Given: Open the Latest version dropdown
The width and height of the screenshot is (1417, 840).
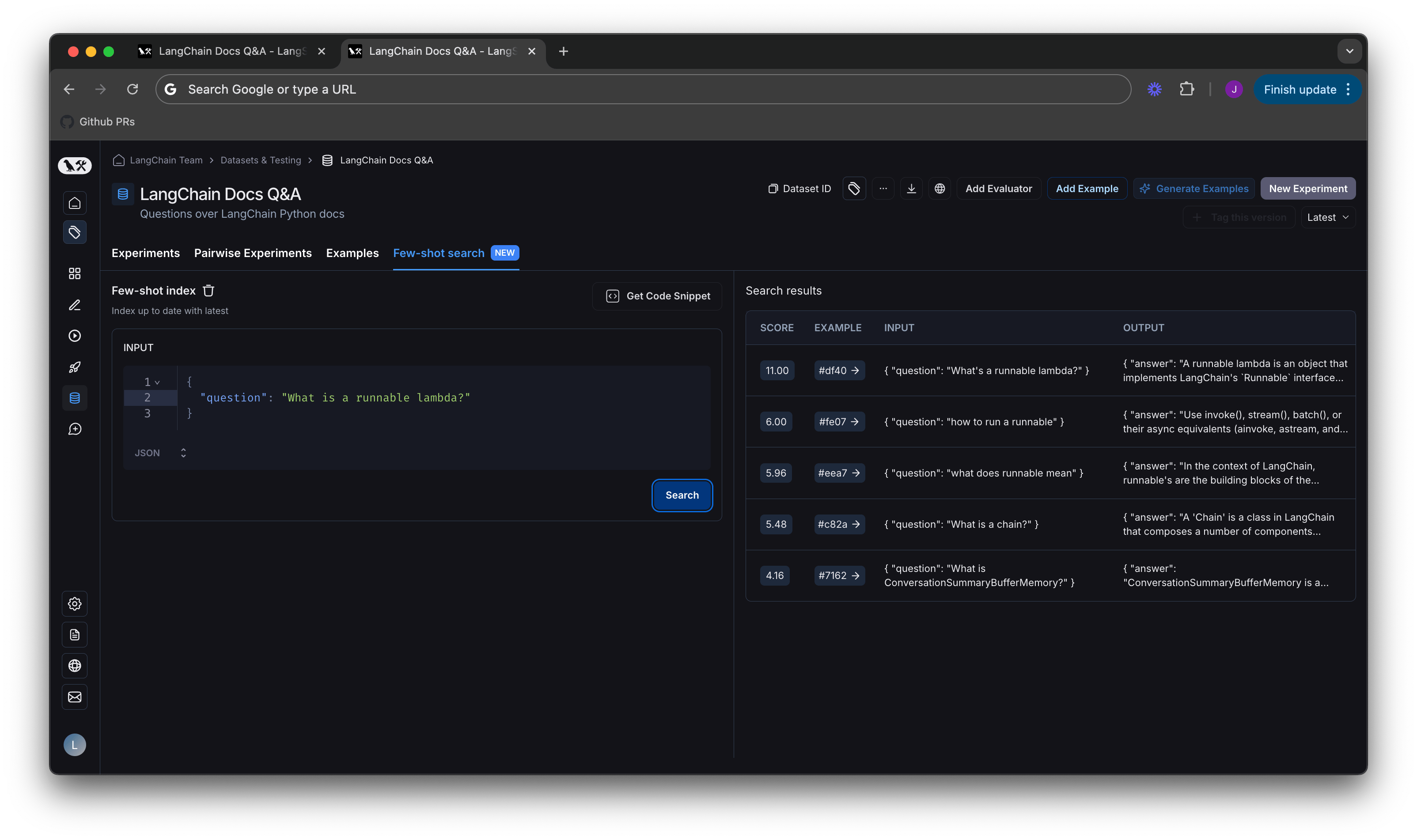Looking at the screenshot, I should [1327, 217].
